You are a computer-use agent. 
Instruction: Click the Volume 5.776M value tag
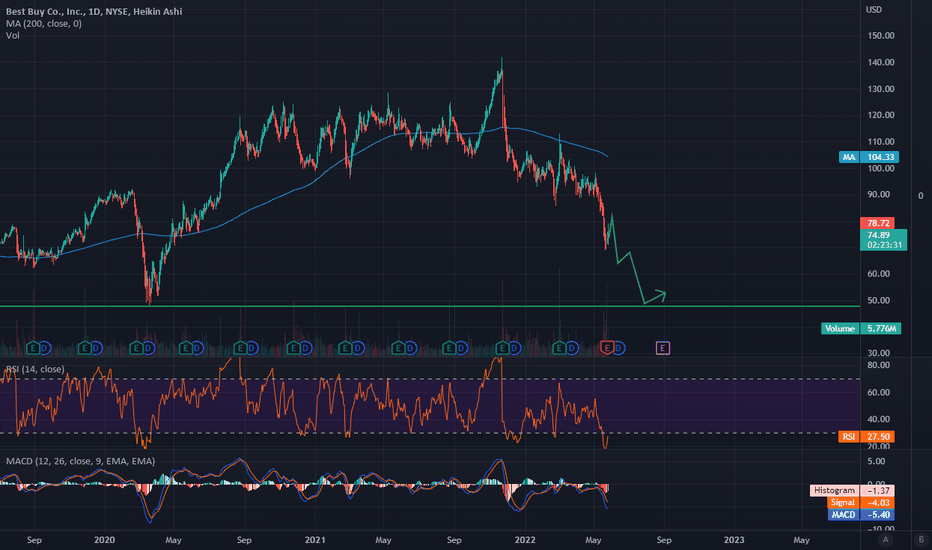pos(861,328)
